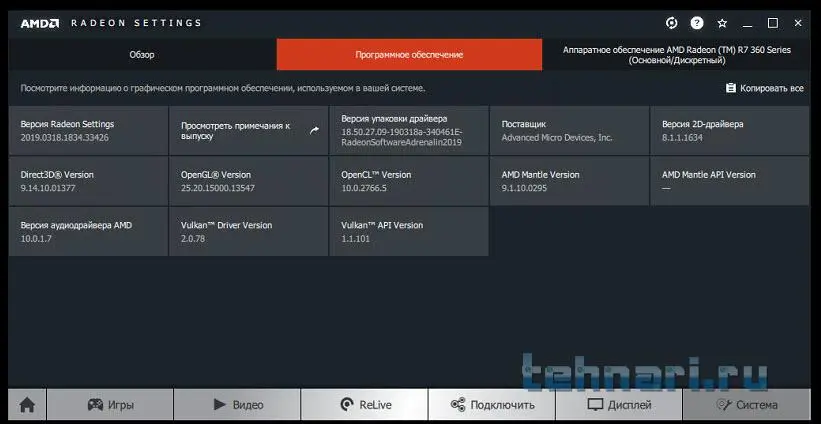
Task: Click the clipboard icon beside Копировать все
Action: click(731, 88)
